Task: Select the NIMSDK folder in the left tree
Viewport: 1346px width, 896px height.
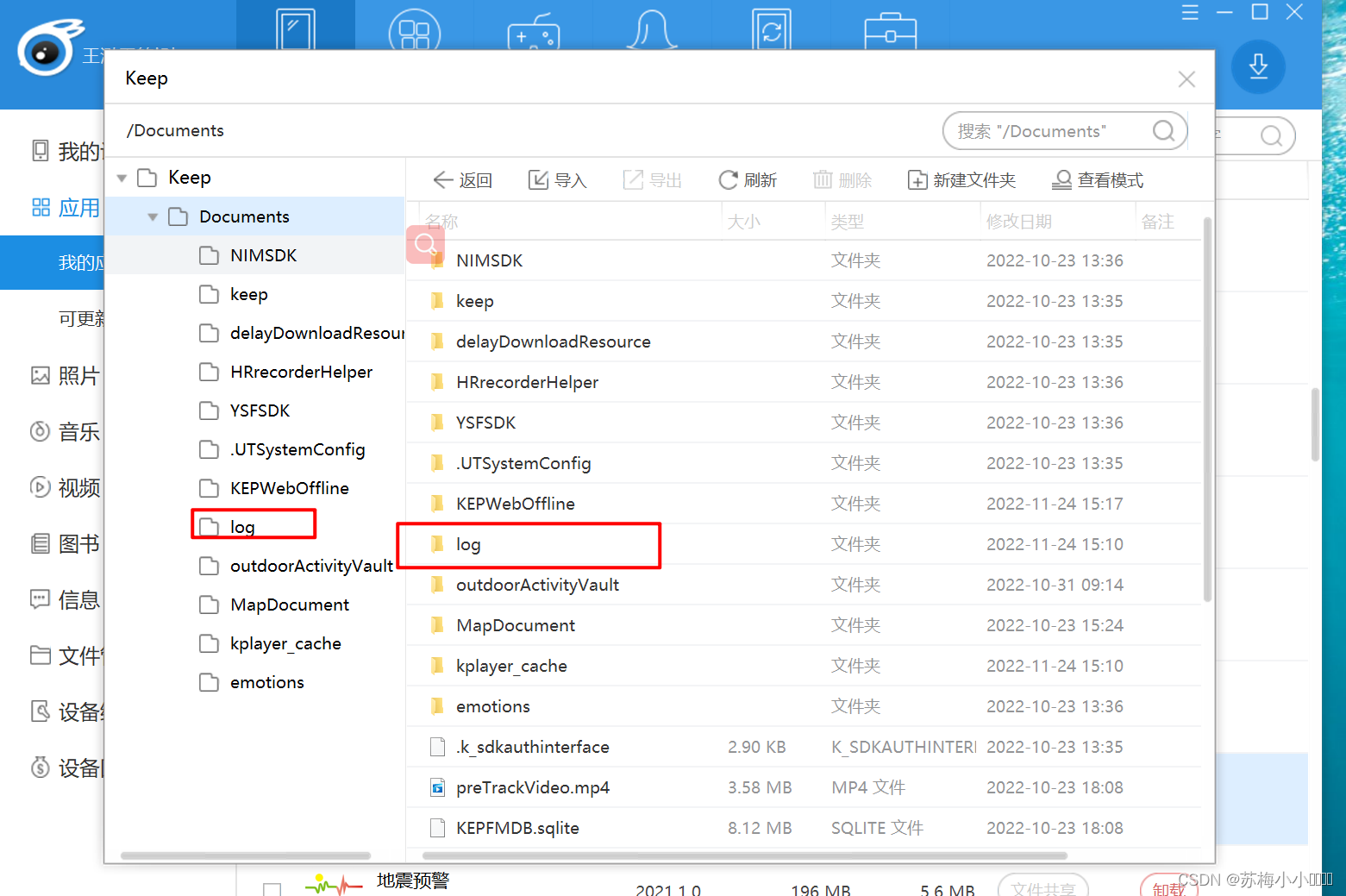Action: [x=254, y=255]
